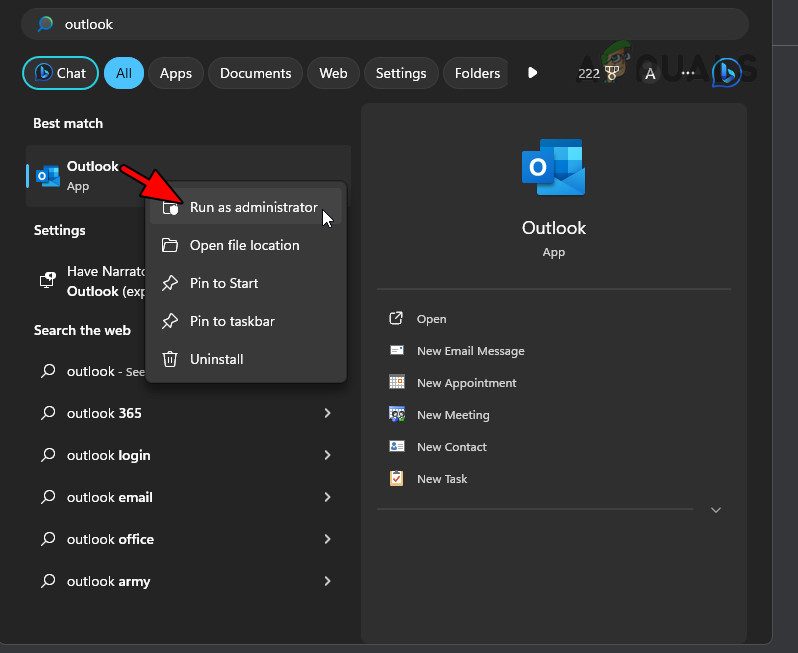The image size is (798, 653).
Task: Click the Open launch icon
Action: 396,318
